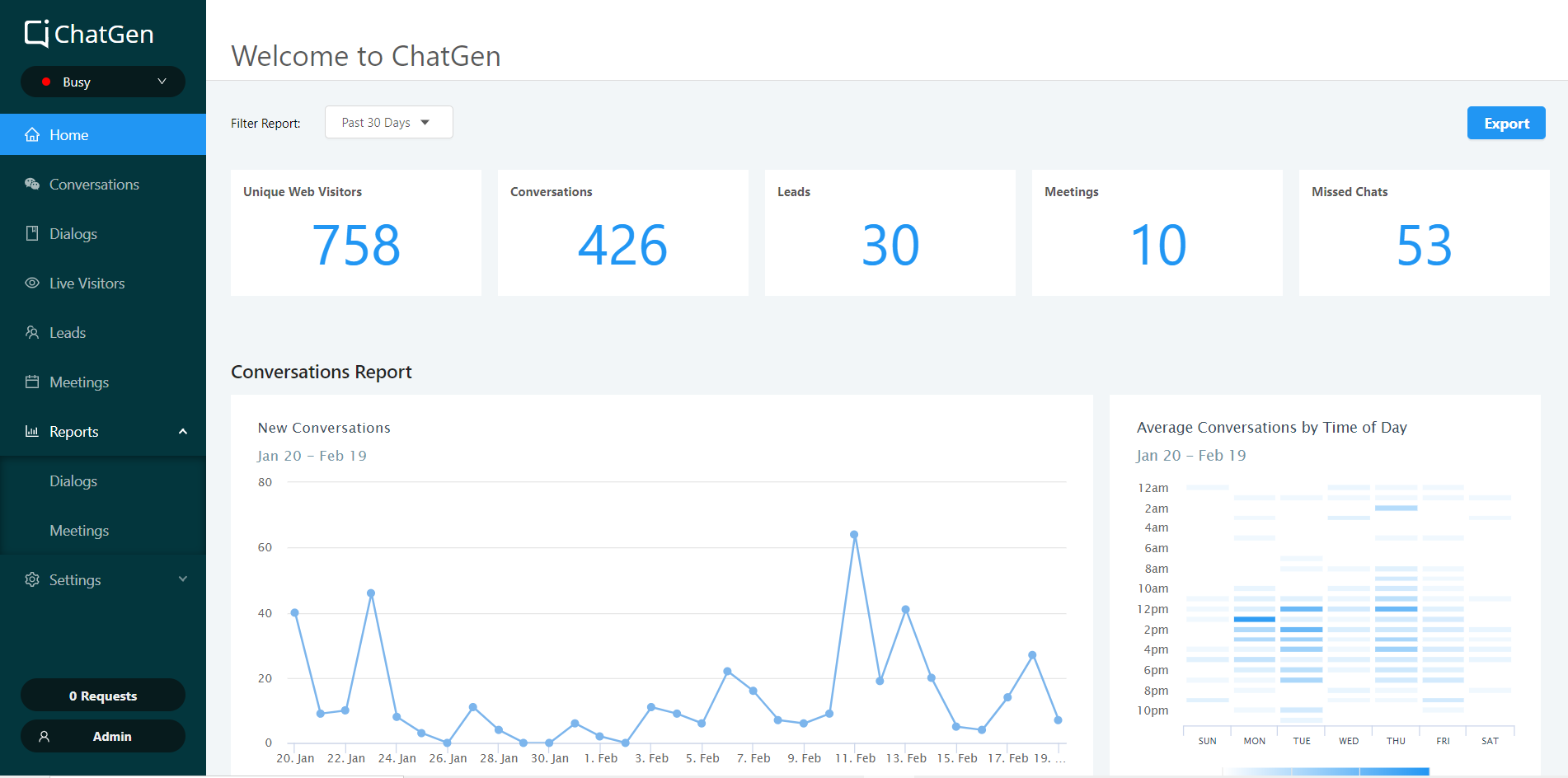Viewport: 1568px width, 778px height.
Task: Open Live Visitors page
Action: click(x=103, y=283)
